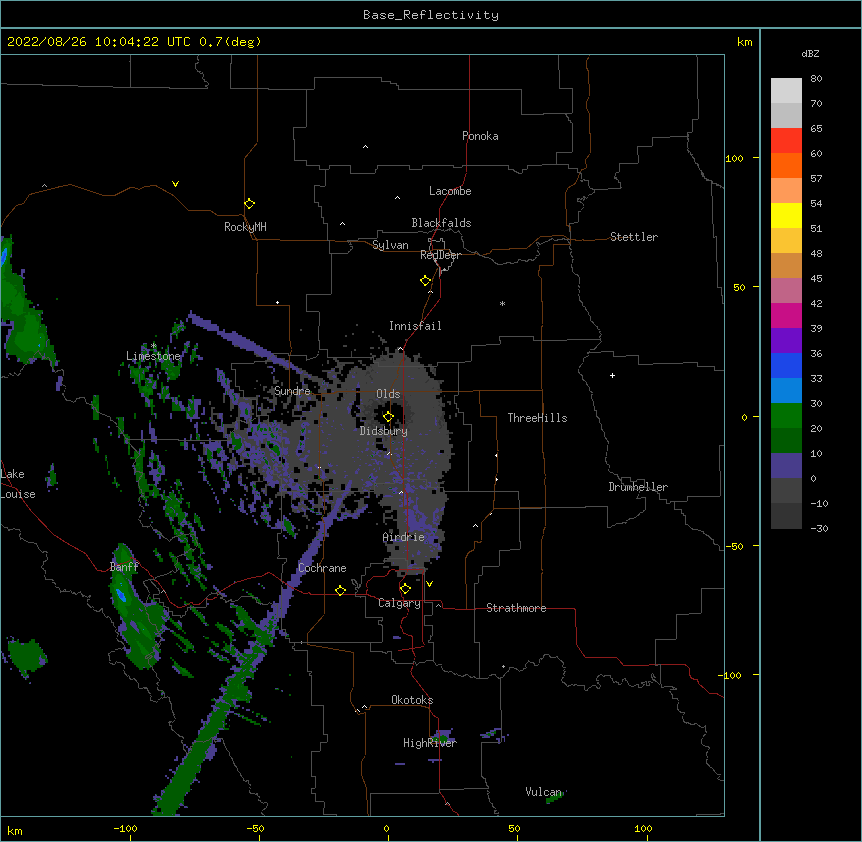Click the RockyMH label
This screenshot has width=862, height=842.
pos(245,227)
